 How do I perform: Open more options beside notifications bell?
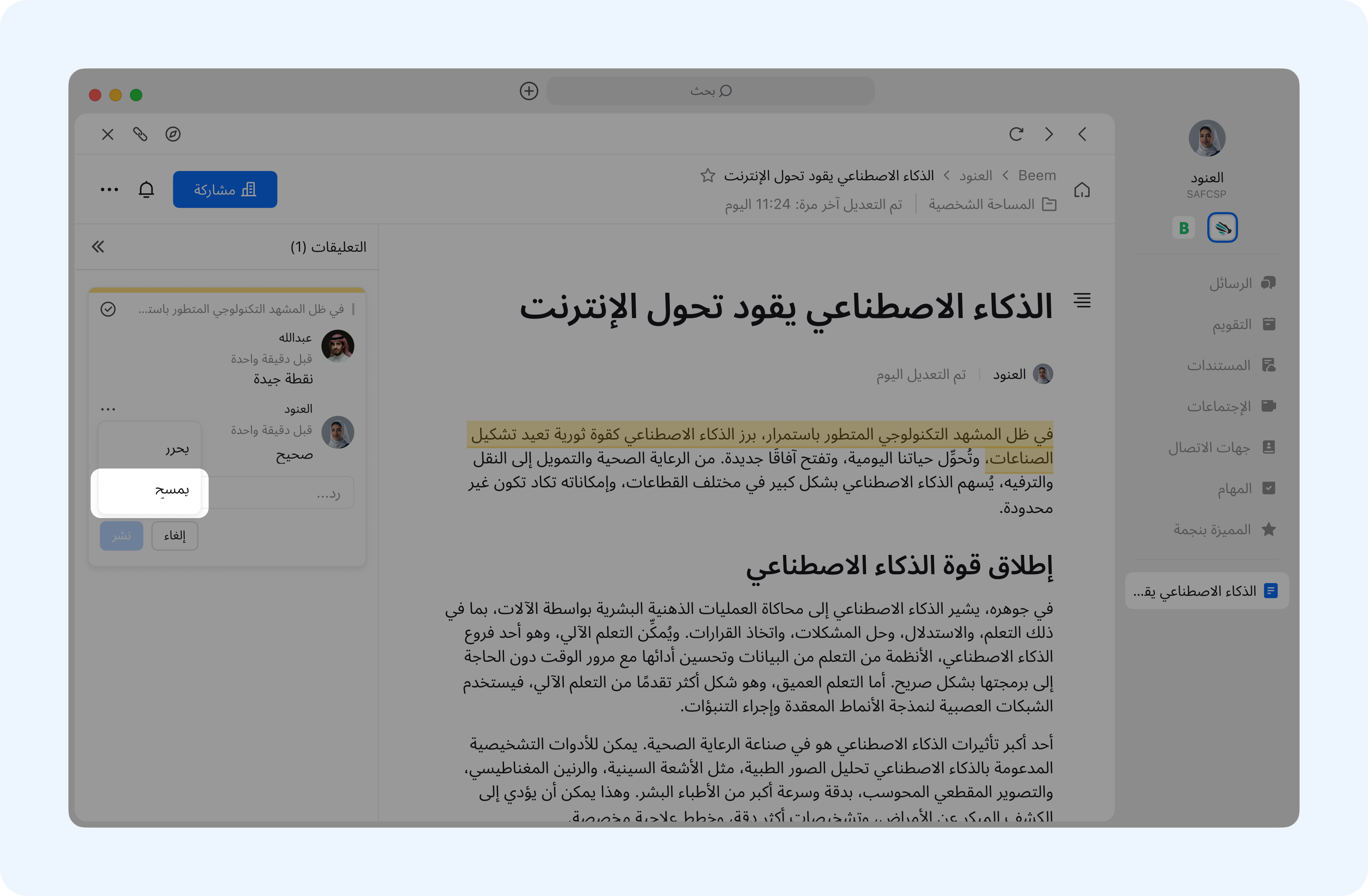[109, 189]
